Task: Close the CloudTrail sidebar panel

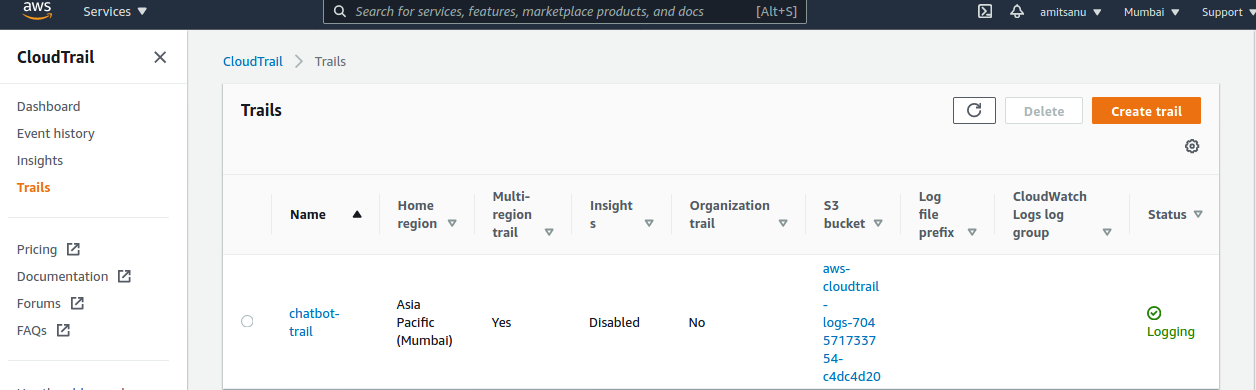Action: [160, 57]
